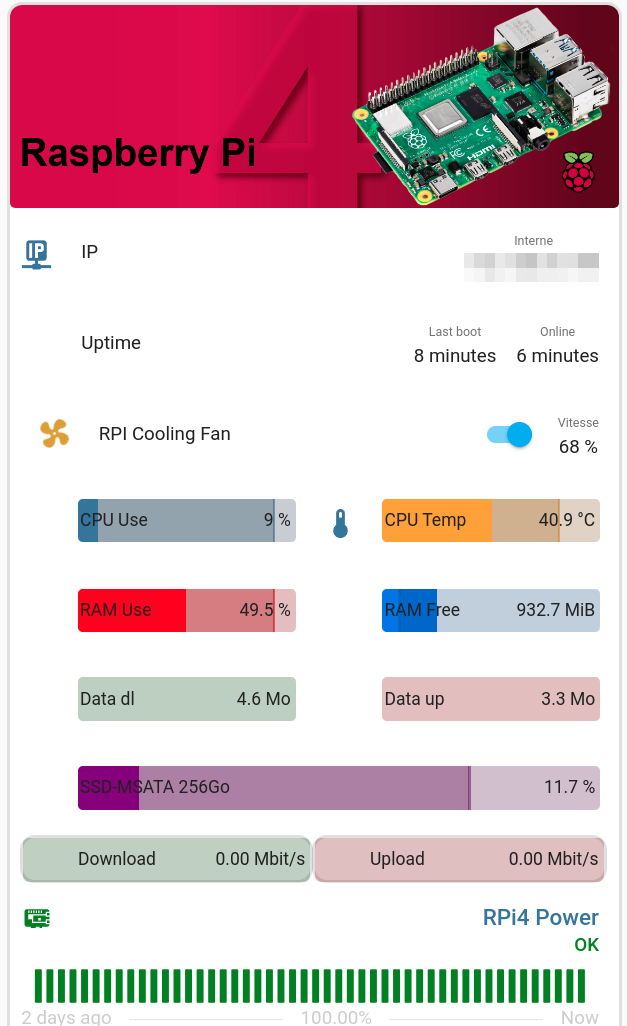Open the RPi4 Power title link
The width and height of the screenshot is (627, 1026).
pos(541,917)
